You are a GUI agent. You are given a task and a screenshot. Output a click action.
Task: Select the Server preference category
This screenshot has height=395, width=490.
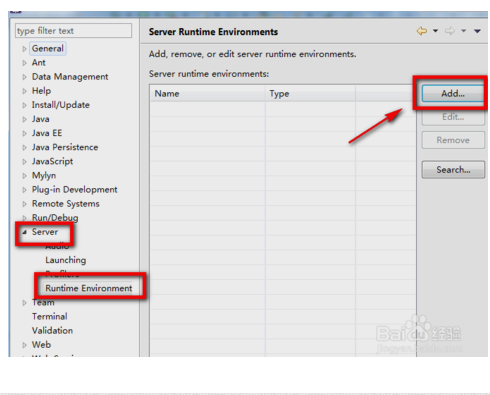[x=45, y=232]
